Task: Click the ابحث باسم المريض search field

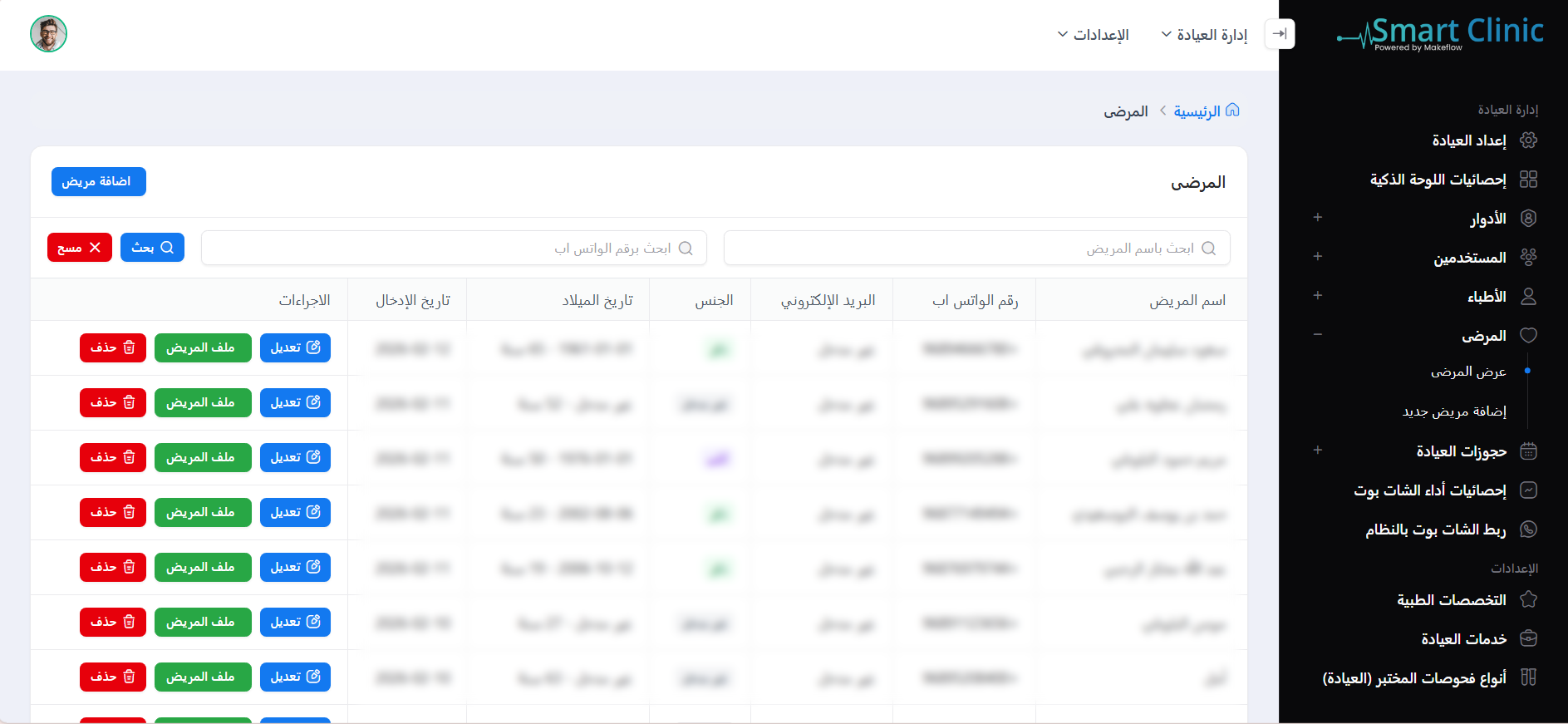Action: 977,249
